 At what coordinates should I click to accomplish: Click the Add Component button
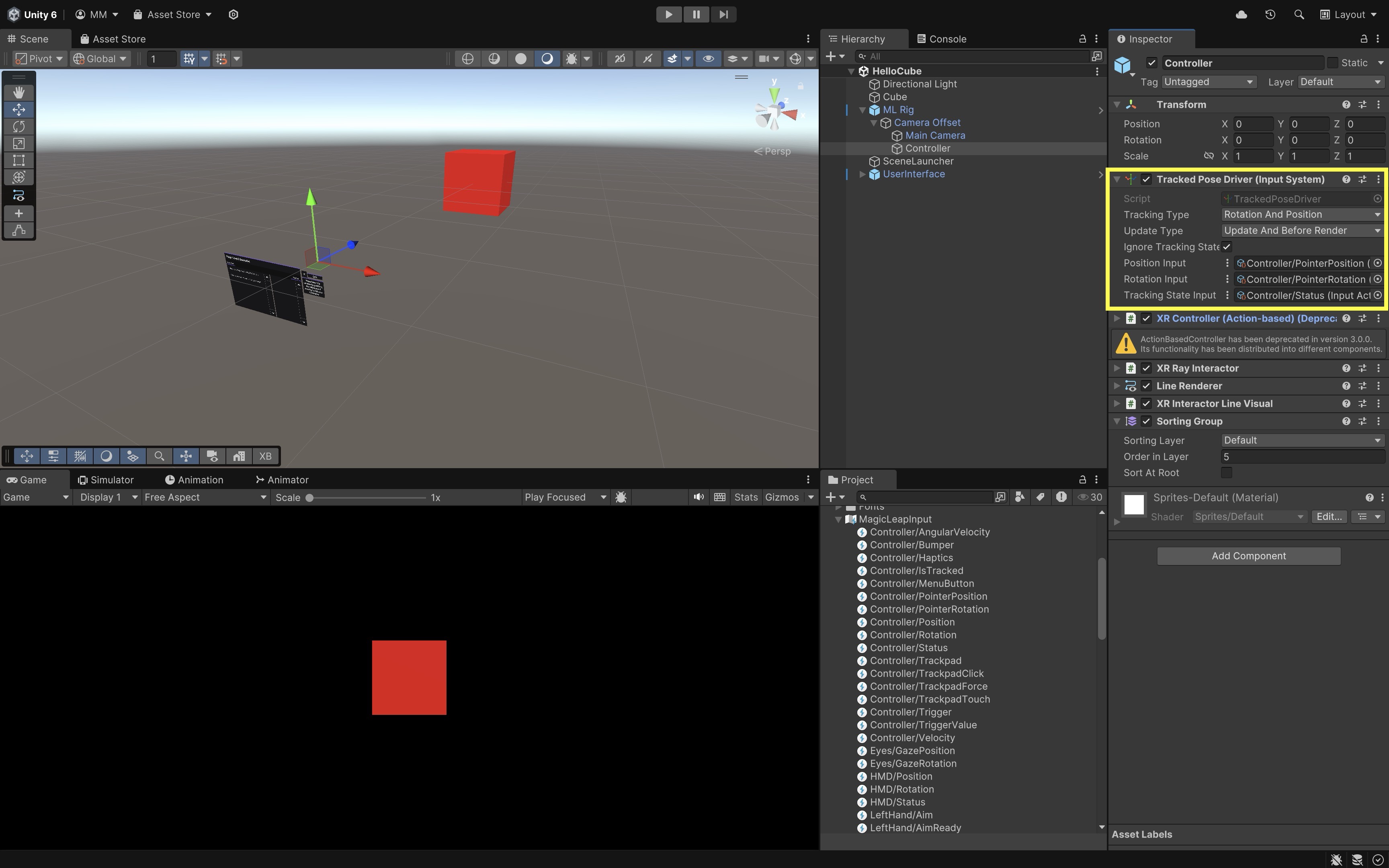tap(1248, 556)
